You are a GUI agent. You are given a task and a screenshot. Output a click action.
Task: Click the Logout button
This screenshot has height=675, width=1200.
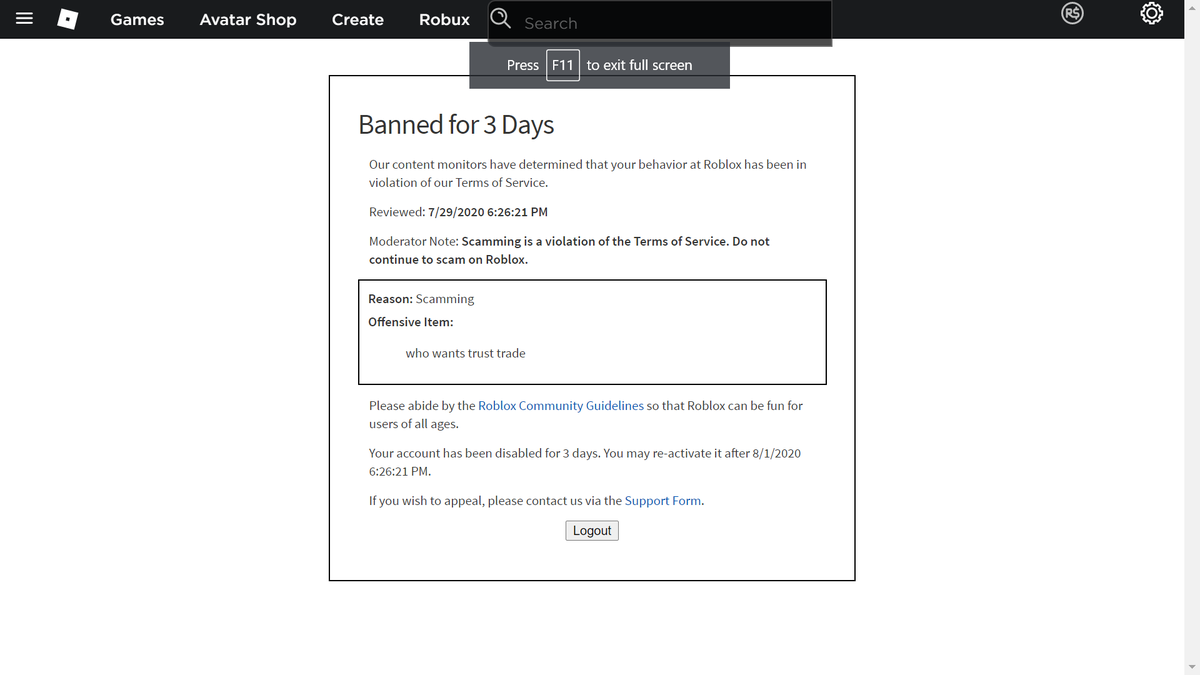tap(592, 531)
